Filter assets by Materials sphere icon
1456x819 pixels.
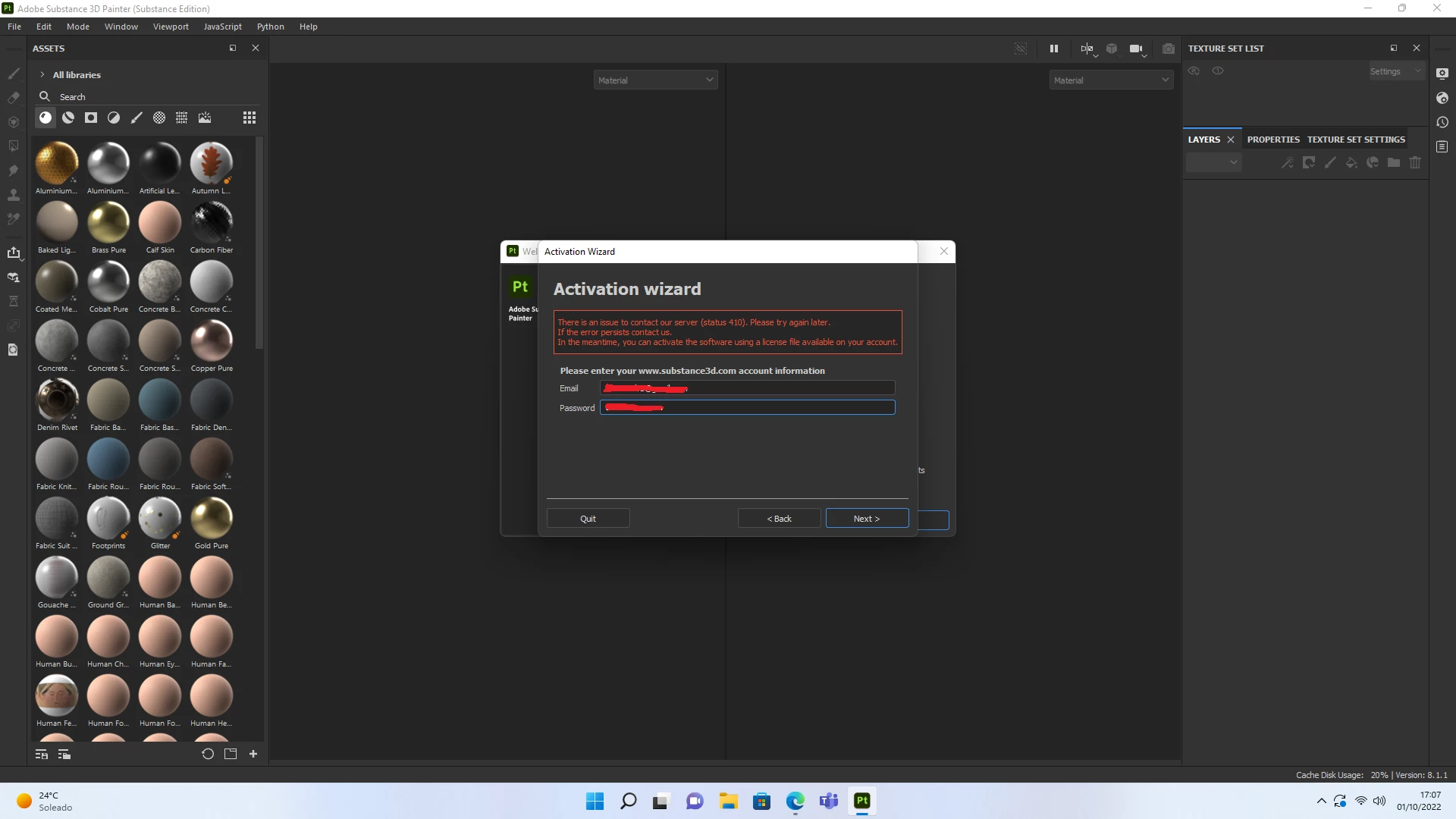click(x=45, y=118)
